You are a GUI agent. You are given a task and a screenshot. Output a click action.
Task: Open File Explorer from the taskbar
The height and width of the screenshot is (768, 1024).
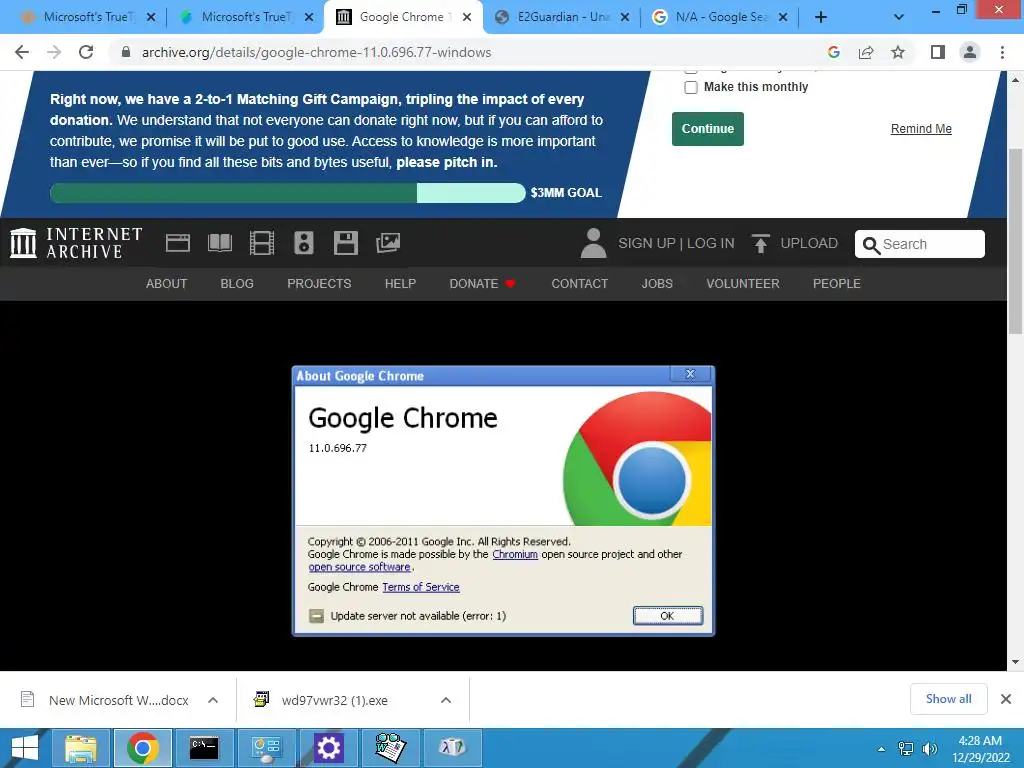click(x=80, y=748)
